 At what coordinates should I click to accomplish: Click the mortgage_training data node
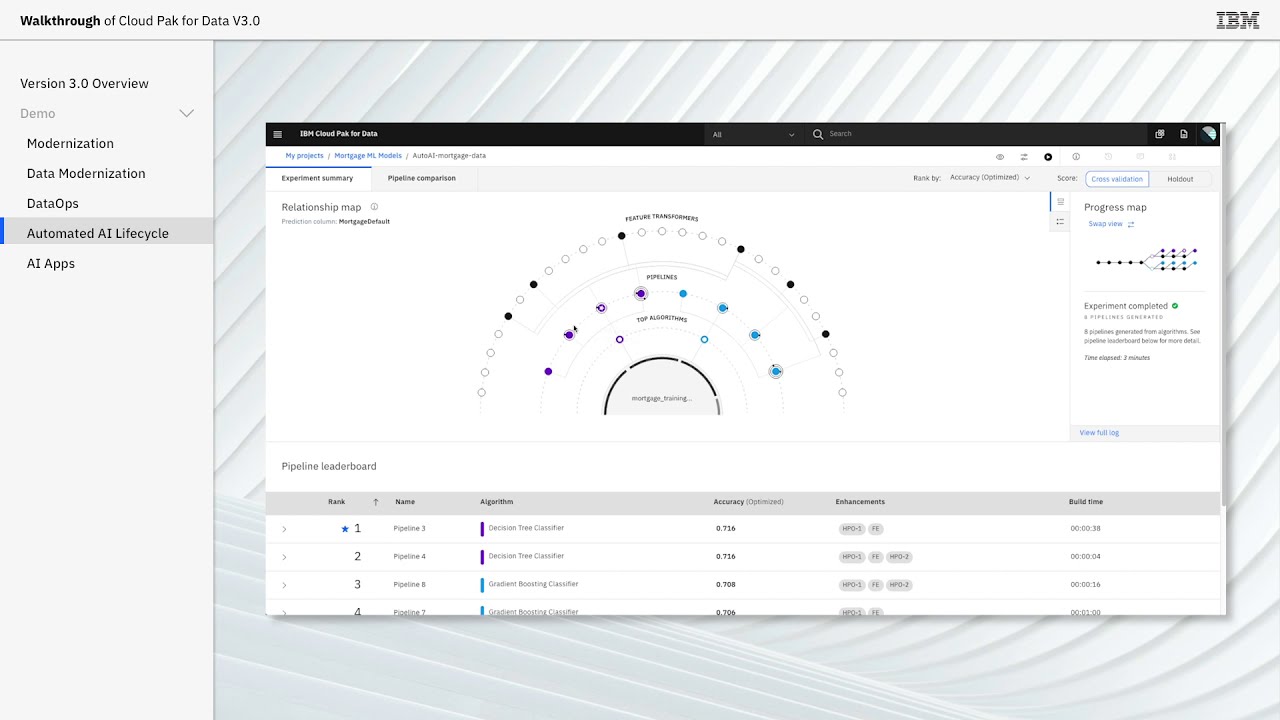tap(662, 388)
